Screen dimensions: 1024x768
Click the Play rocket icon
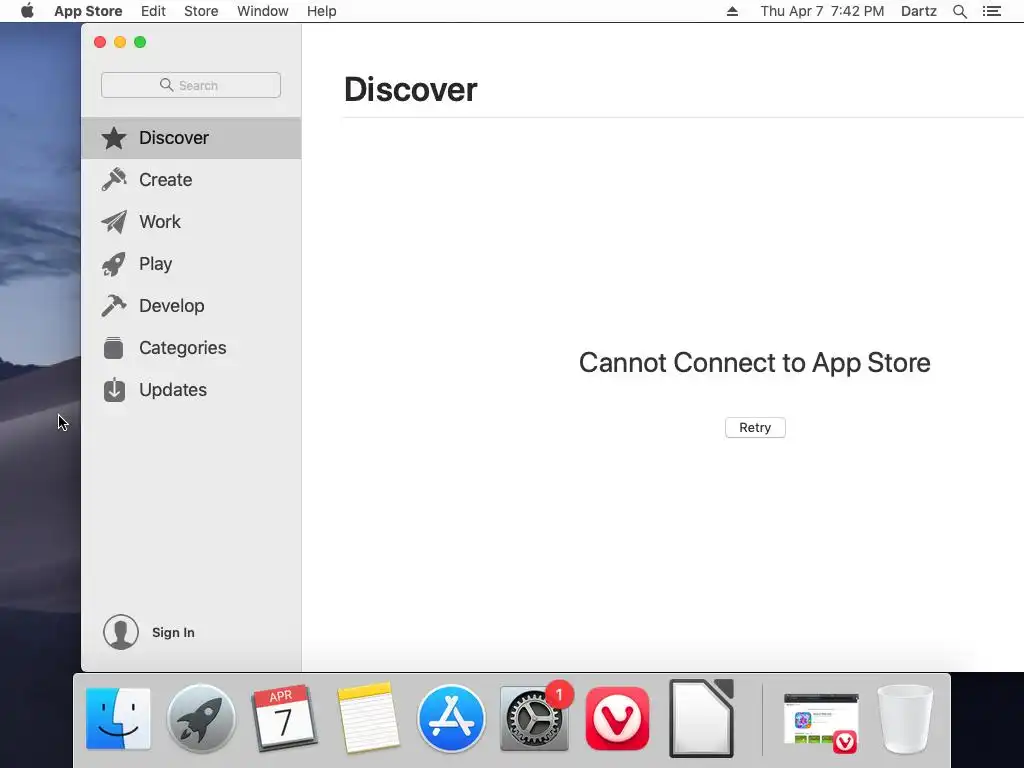(114, 264)
